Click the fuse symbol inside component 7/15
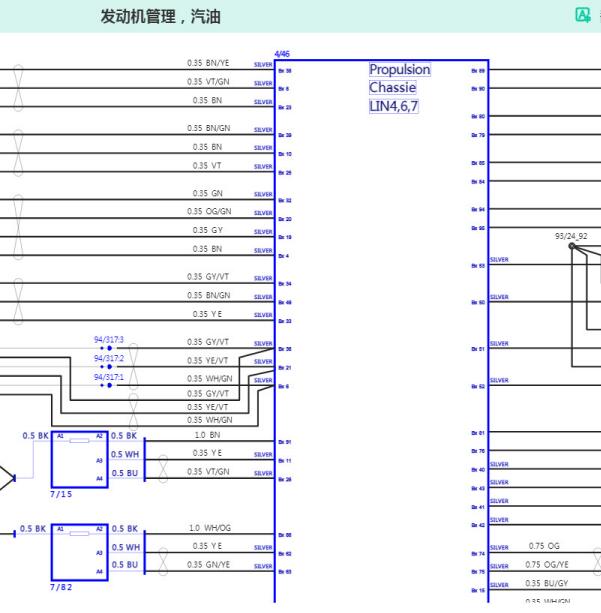 79,441
